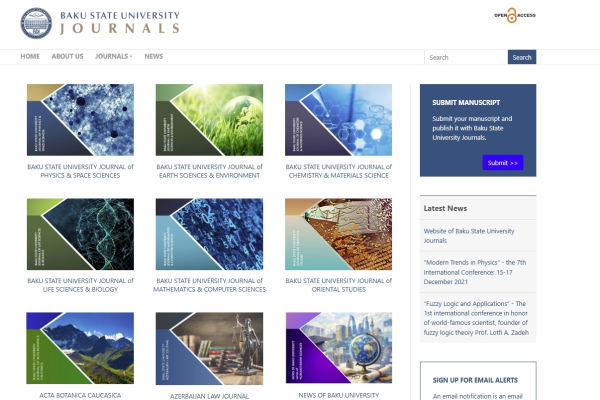Click the Oriental Studies title link

[339, 285]
